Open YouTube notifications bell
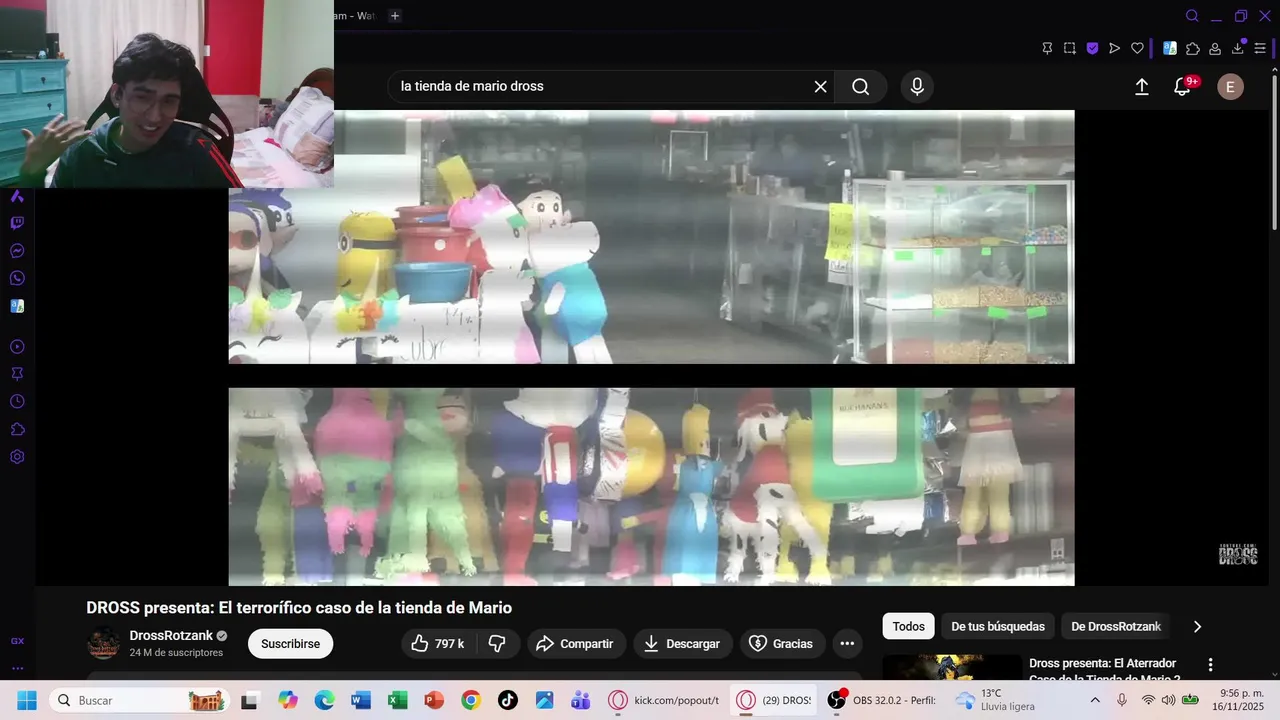 click(1183, 87)
